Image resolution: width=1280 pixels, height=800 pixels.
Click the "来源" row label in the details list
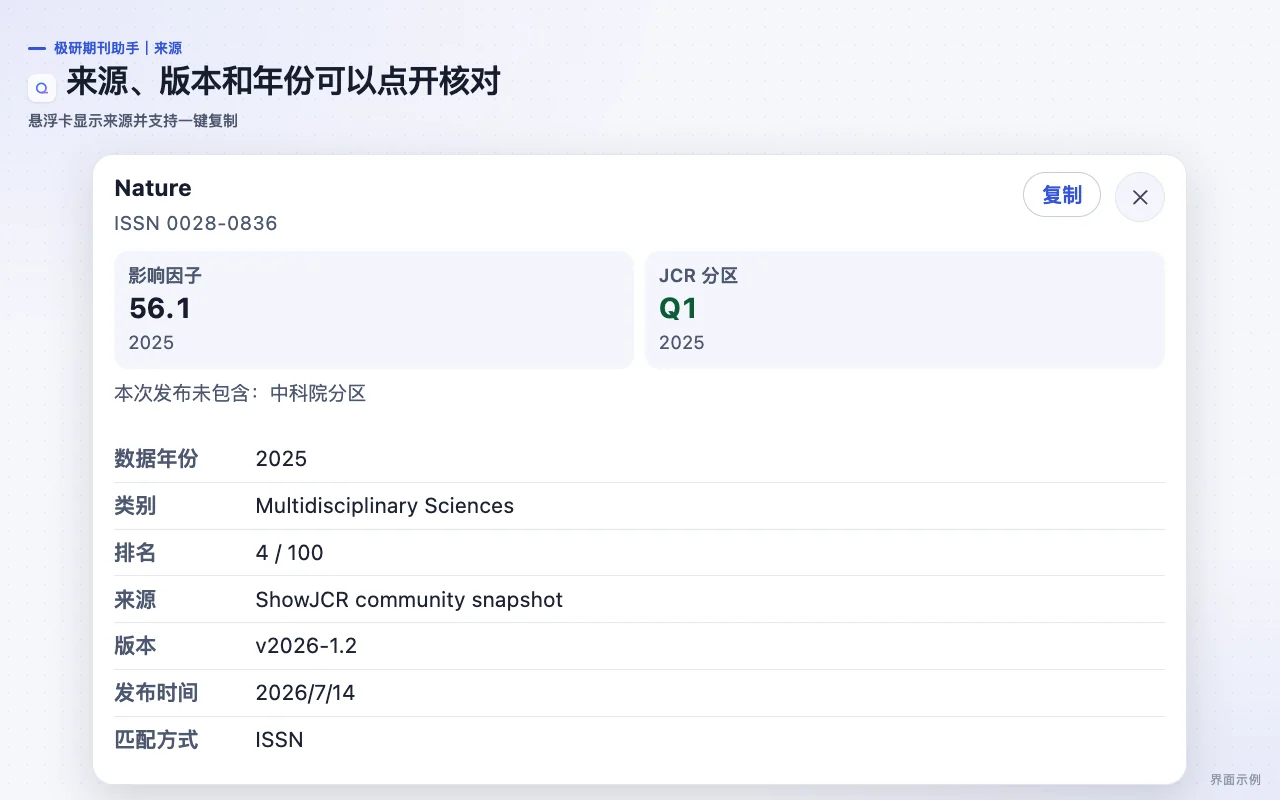135,600
